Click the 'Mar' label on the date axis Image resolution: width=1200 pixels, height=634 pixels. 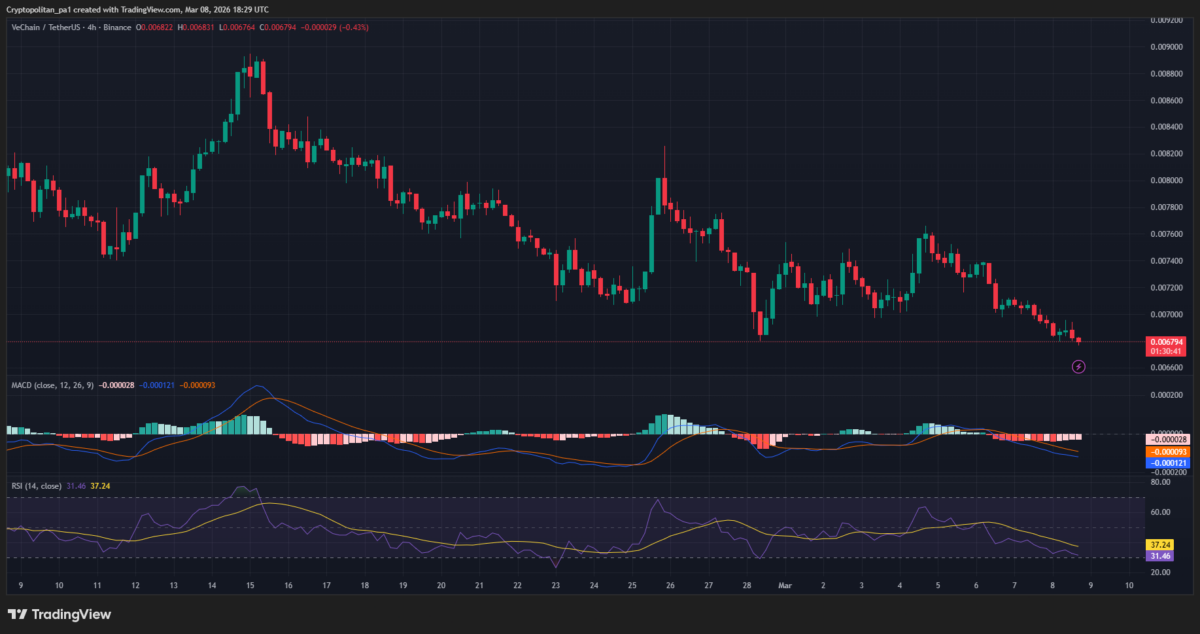point(785,585)
